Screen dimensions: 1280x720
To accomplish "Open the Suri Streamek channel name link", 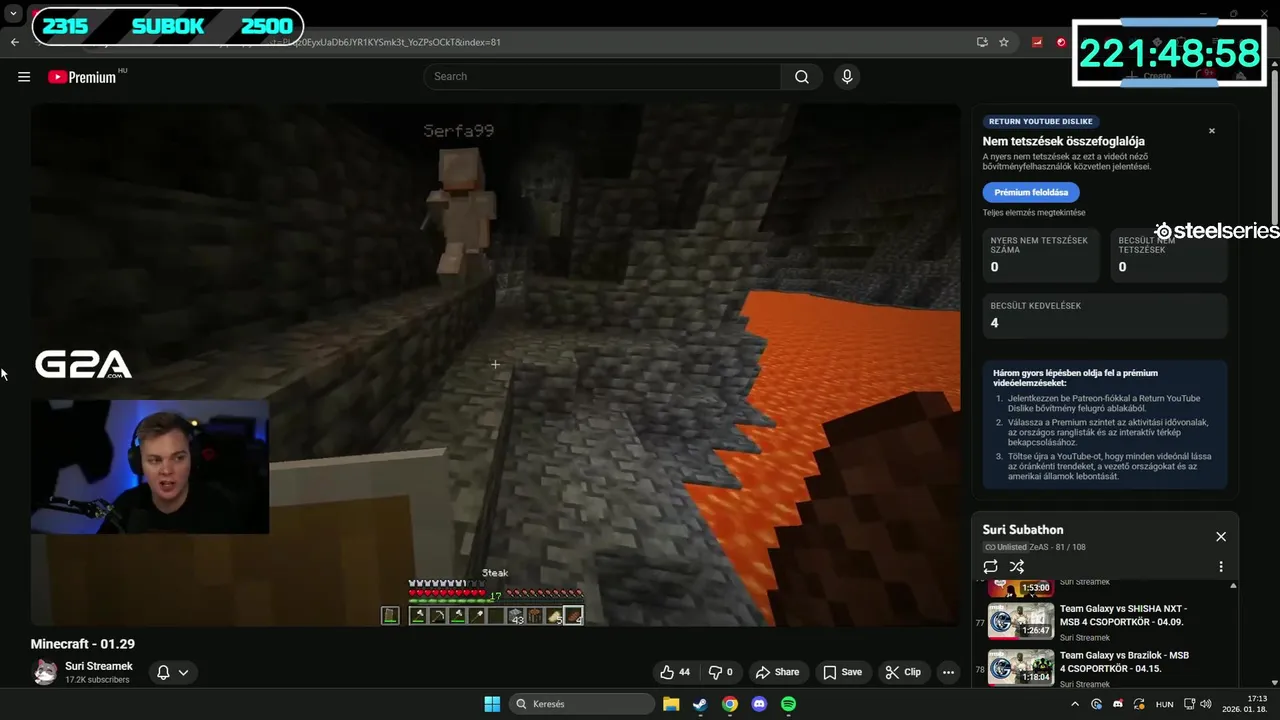I will (99, 666).
